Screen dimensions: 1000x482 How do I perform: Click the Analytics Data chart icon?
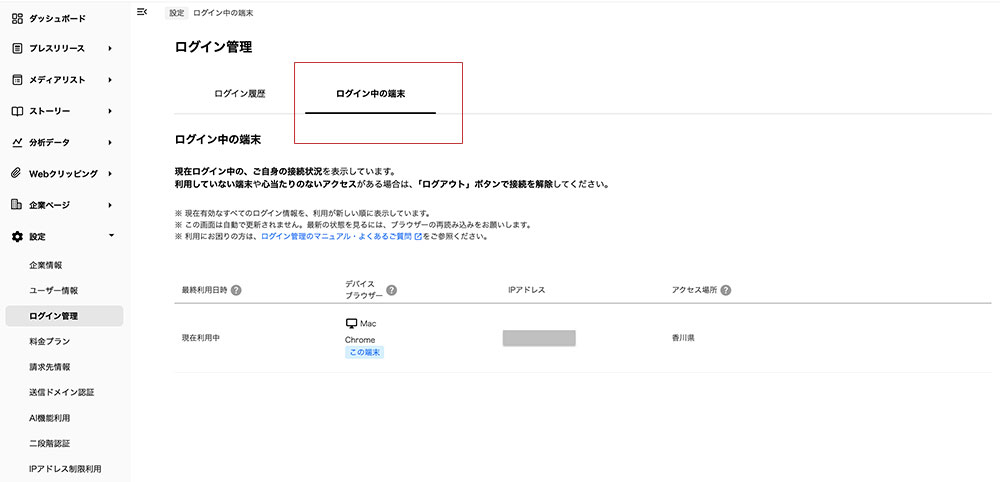click(x=17, y=142)
